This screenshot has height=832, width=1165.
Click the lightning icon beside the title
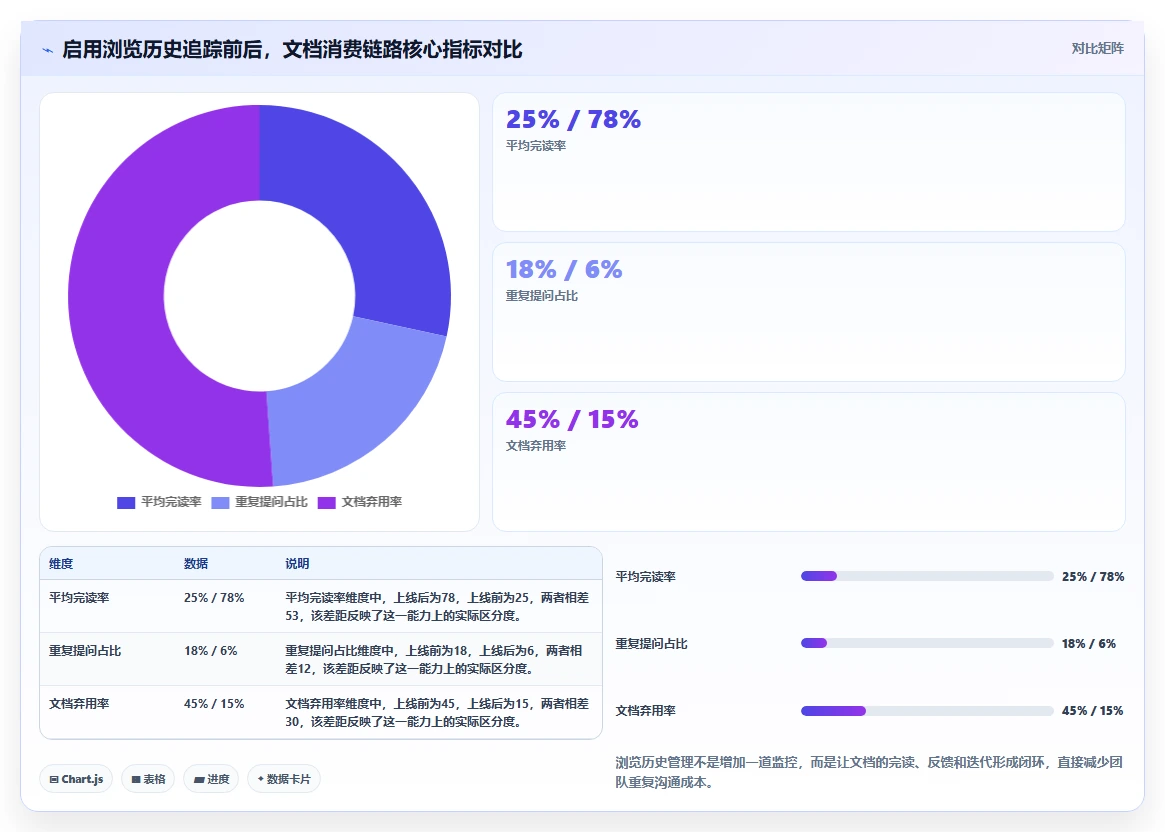pyautogui.click(x=48, y=51)
